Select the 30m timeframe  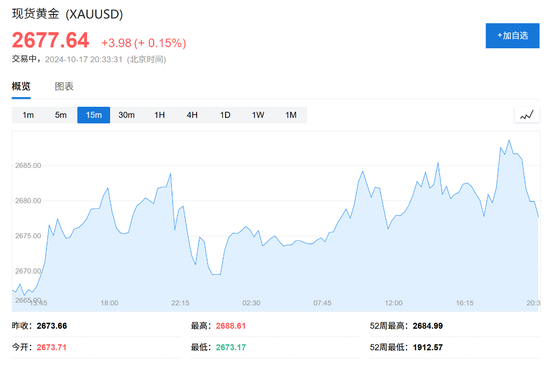(x=126, y=115)
